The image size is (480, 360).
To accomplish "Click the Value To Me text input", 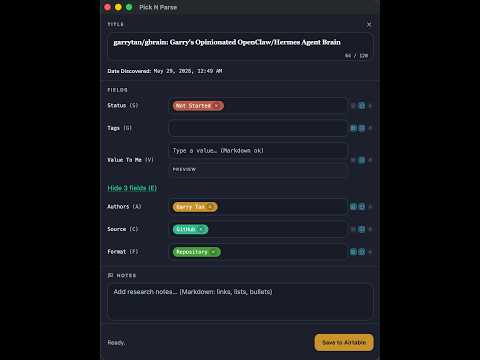I will coord(258,151).
